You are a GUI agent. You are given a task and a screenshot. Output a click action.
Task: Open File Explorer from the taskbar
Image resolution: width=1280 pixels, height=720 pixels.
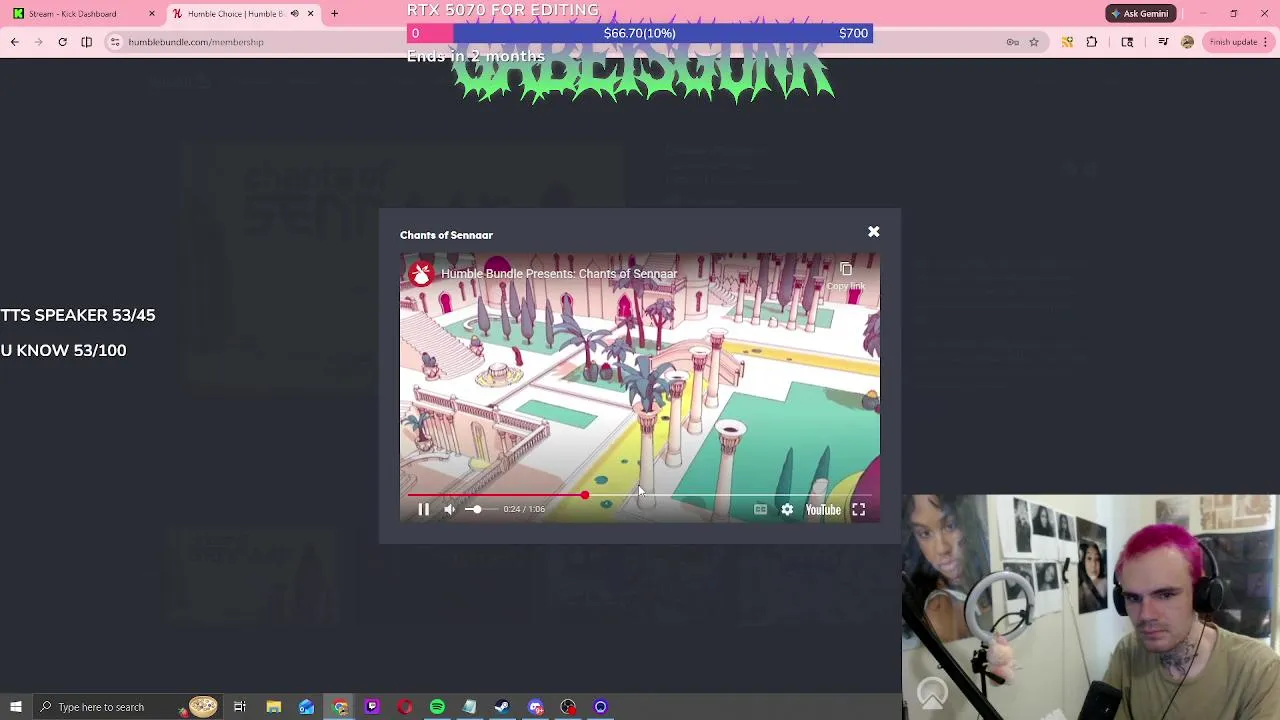point(274,707)
